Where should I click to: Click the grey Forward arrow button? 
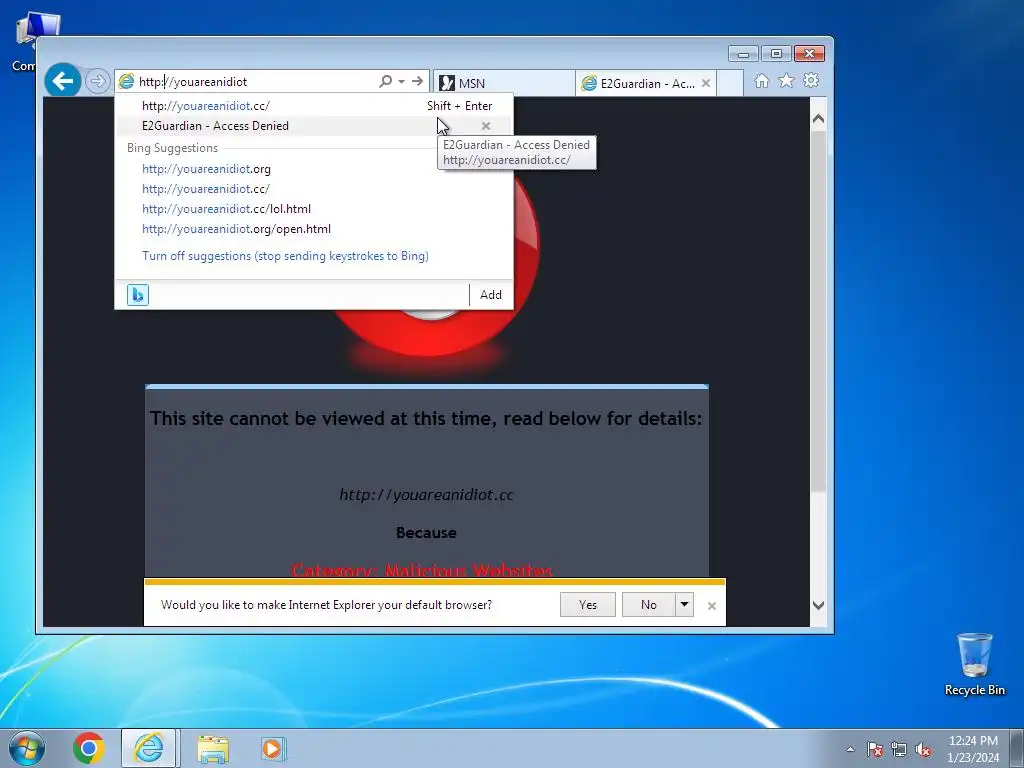point(97,82)
